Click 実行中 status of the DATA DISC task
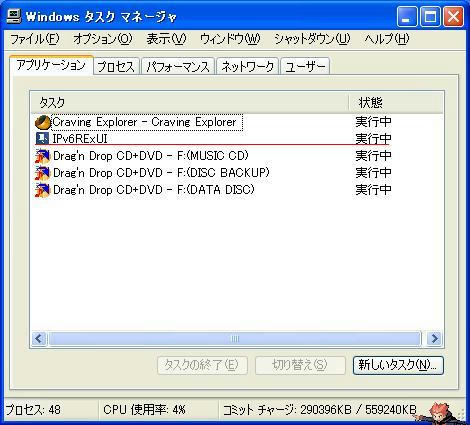 tap(373, 190)
